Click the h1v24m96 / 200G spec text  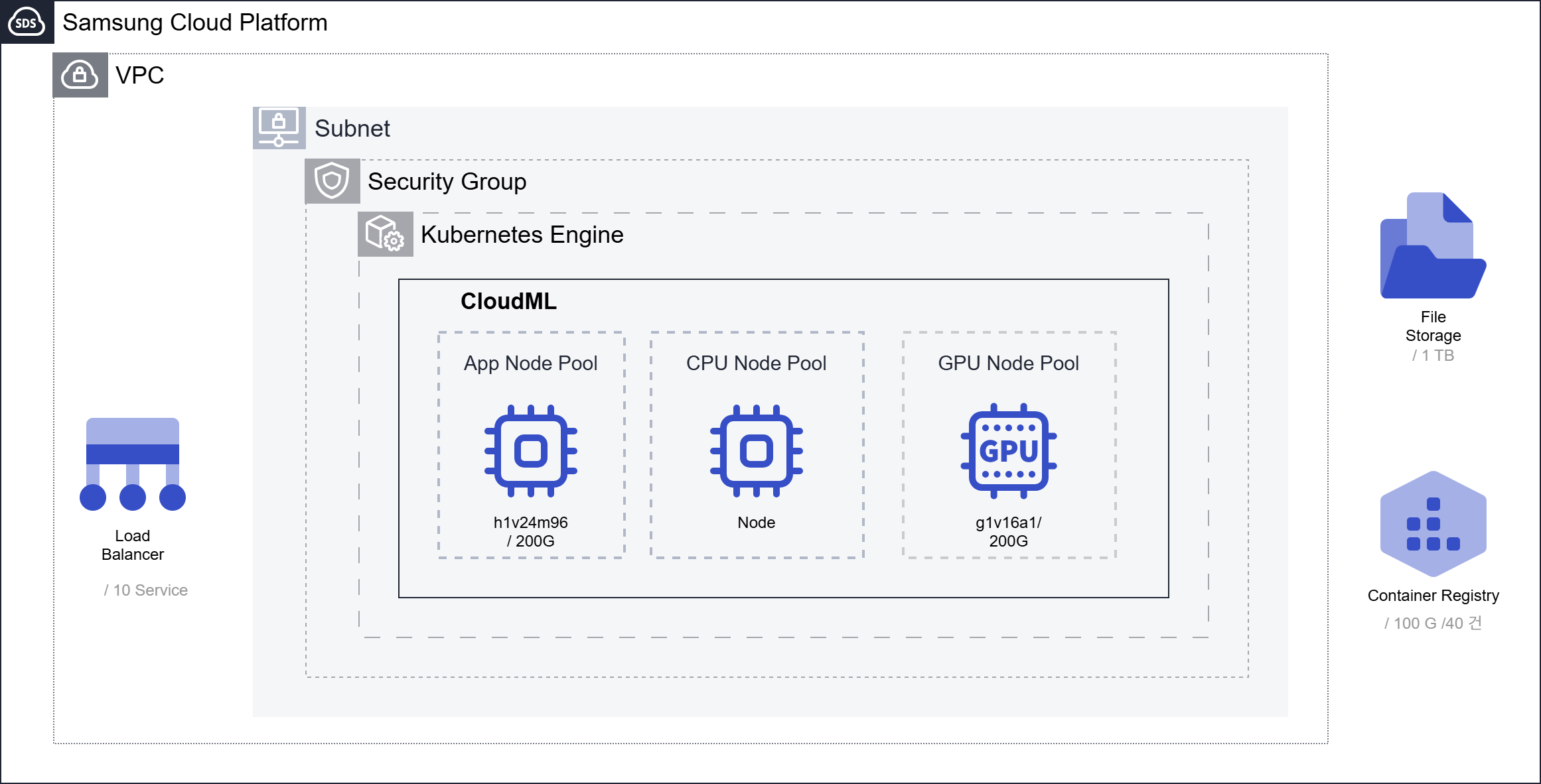coord(531,531)
